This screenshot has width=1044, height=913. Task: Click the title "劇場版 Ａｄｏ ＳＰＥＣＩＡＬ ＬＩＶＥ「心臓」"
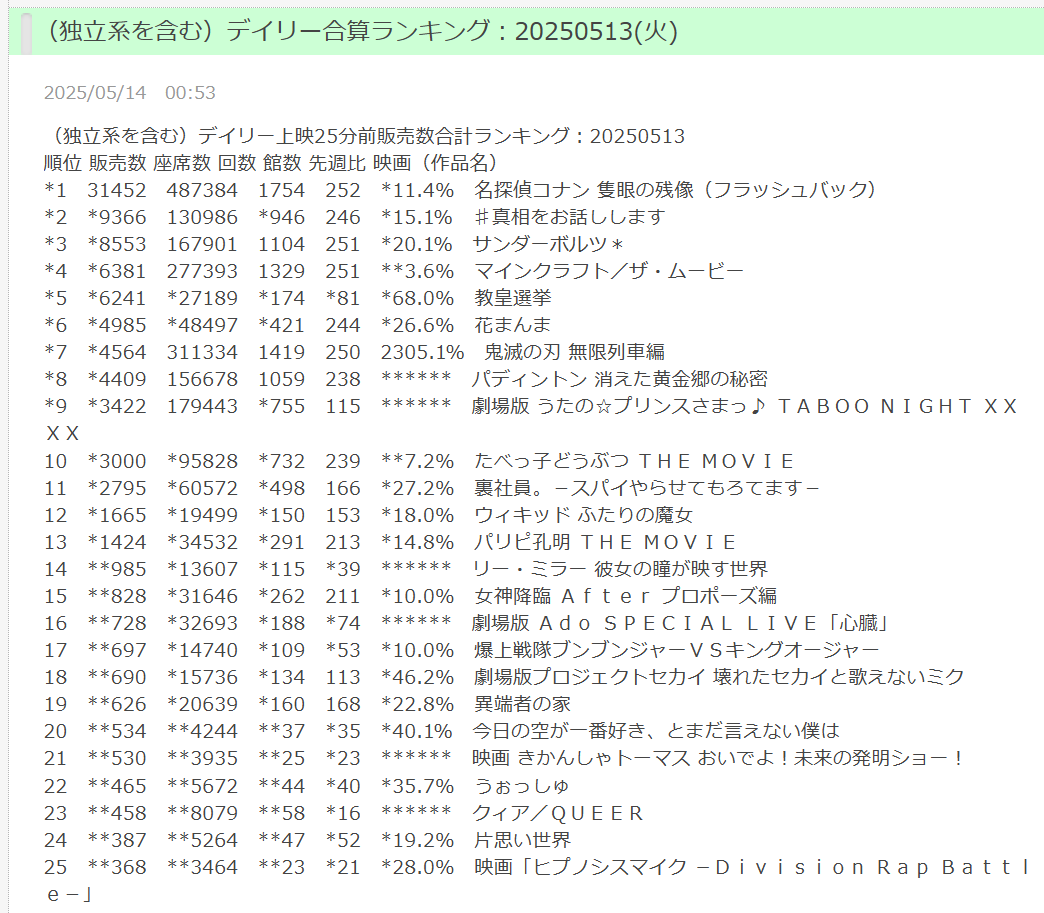(x=682, y=623)
